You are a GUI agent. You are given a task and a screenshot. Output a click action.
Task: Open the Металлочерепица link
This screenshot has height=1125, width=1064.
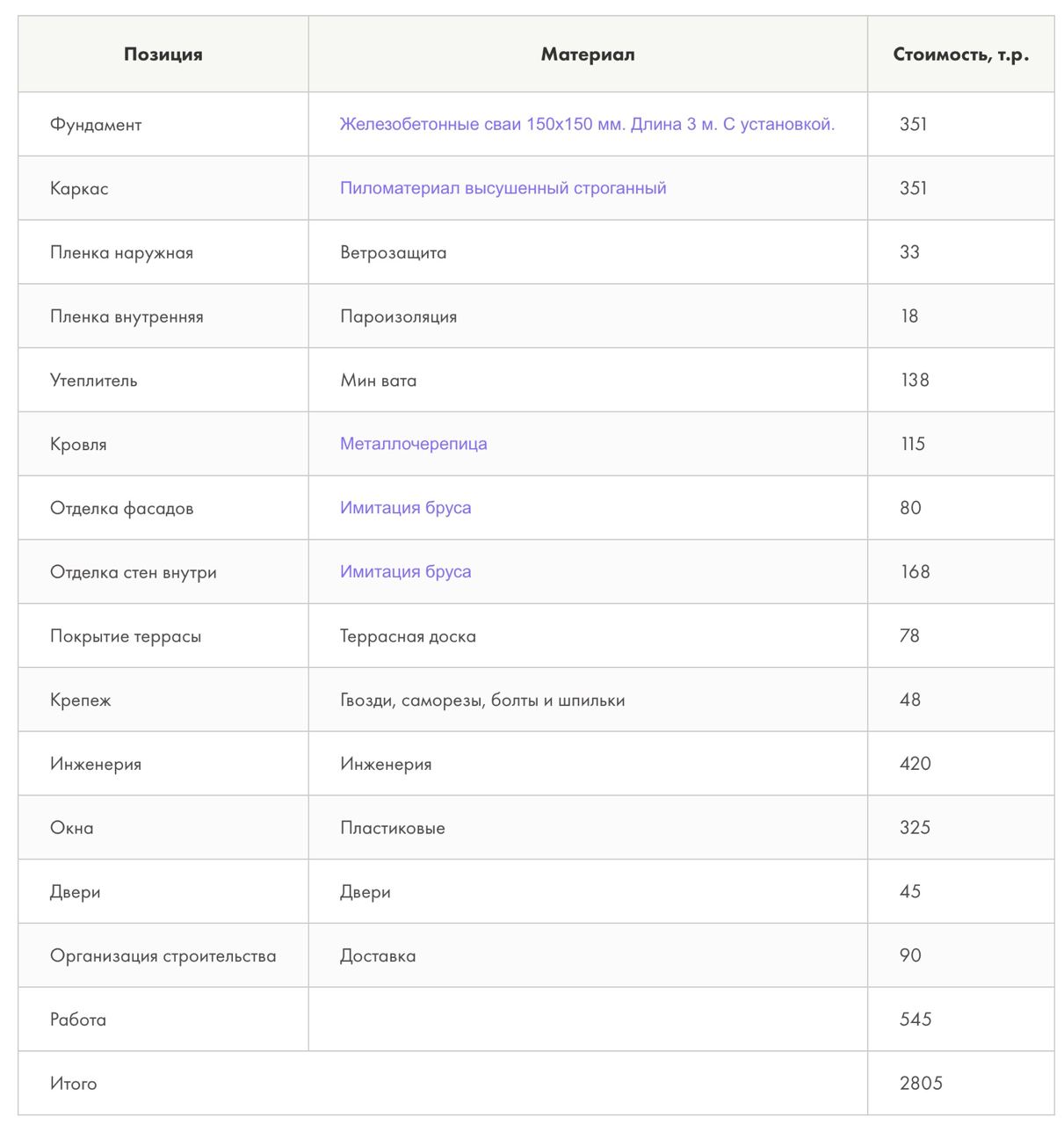(413, 444)
